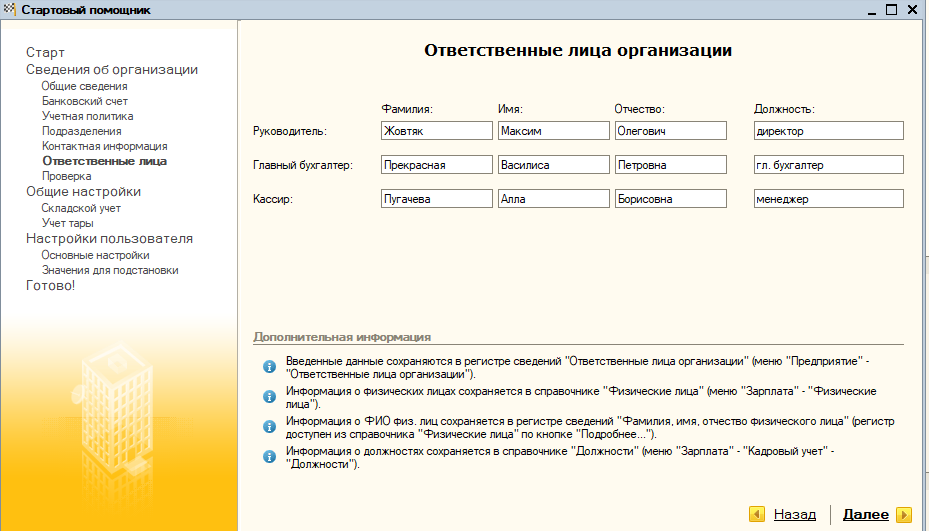Click the back arrow icon beside Назад
929x531 pixels.
click(757, 514)
